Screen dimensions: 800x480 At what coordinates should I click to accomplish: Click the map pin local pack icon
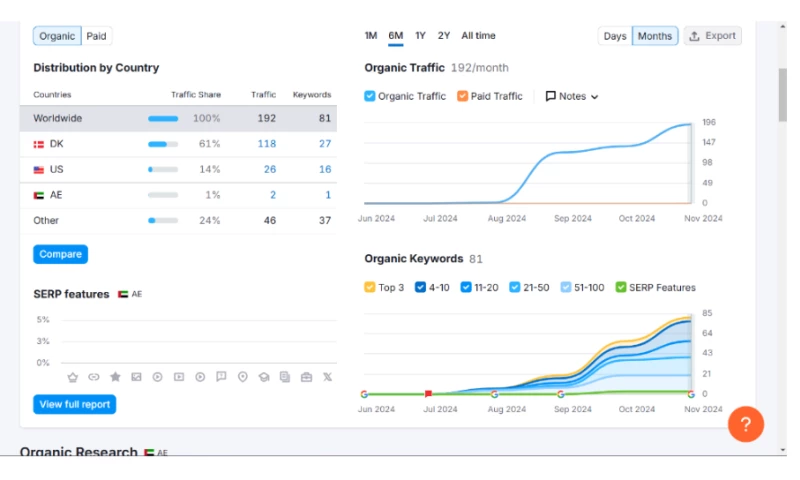pyautogui.click(x=243, y=377)
